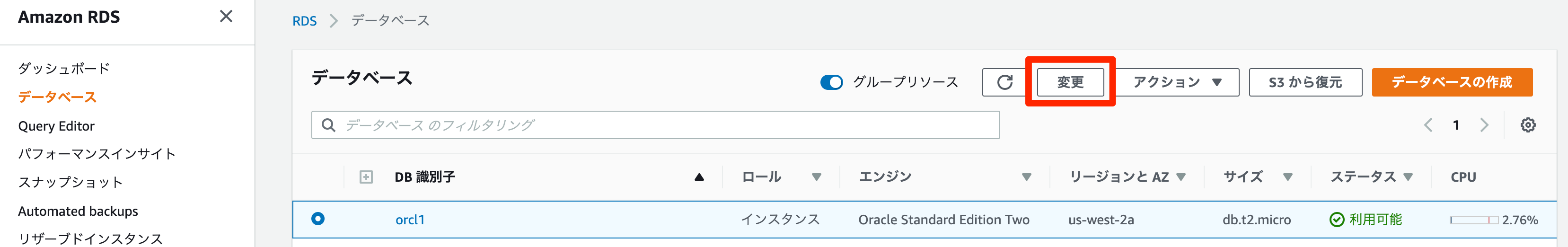Open the アクション dropdown menu
The height and width of the screenshot is (247, 1568).
(1177, 82)
